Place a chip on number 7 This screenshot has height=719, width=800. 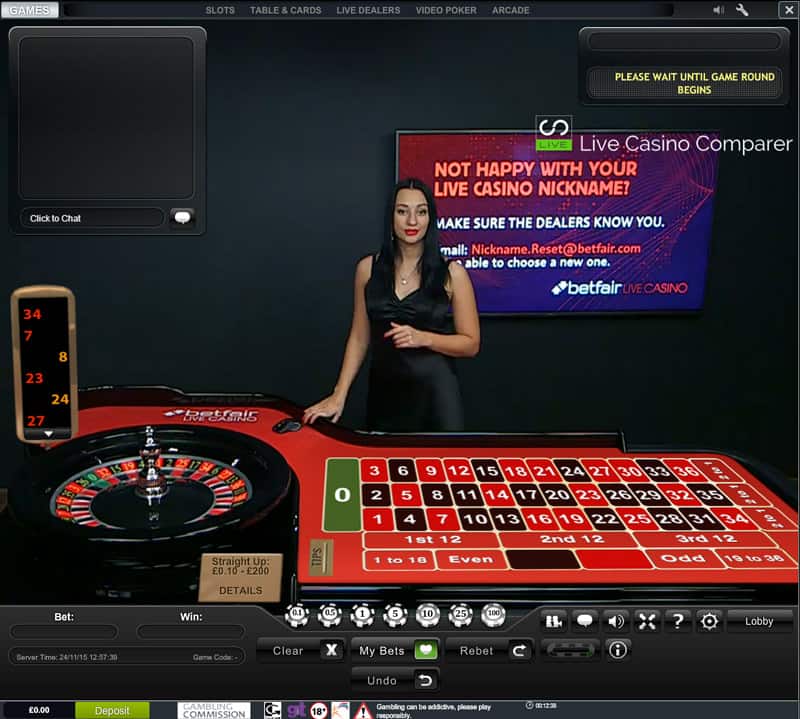pos(443,519)
